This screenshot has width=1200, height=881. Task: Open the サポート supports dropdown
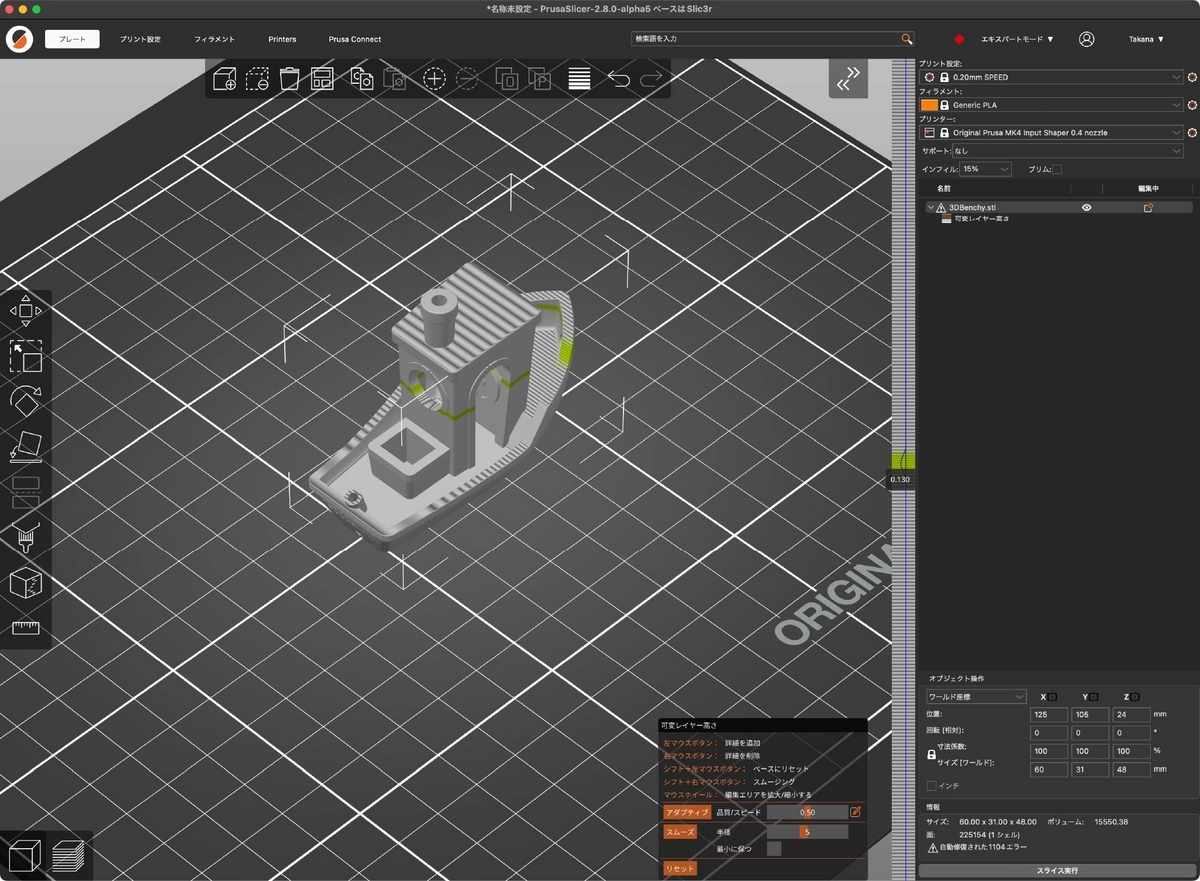[1067, 151]
